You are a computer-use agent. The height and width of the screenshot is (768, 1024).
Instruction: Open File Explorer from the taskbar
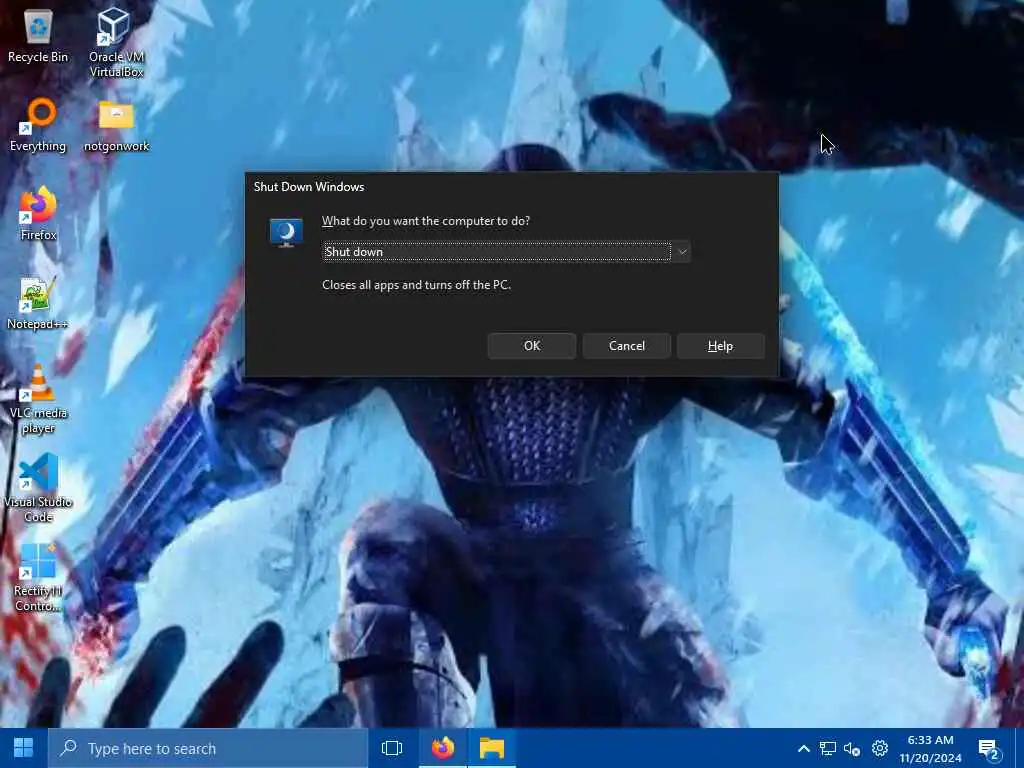tap(492, 748)
